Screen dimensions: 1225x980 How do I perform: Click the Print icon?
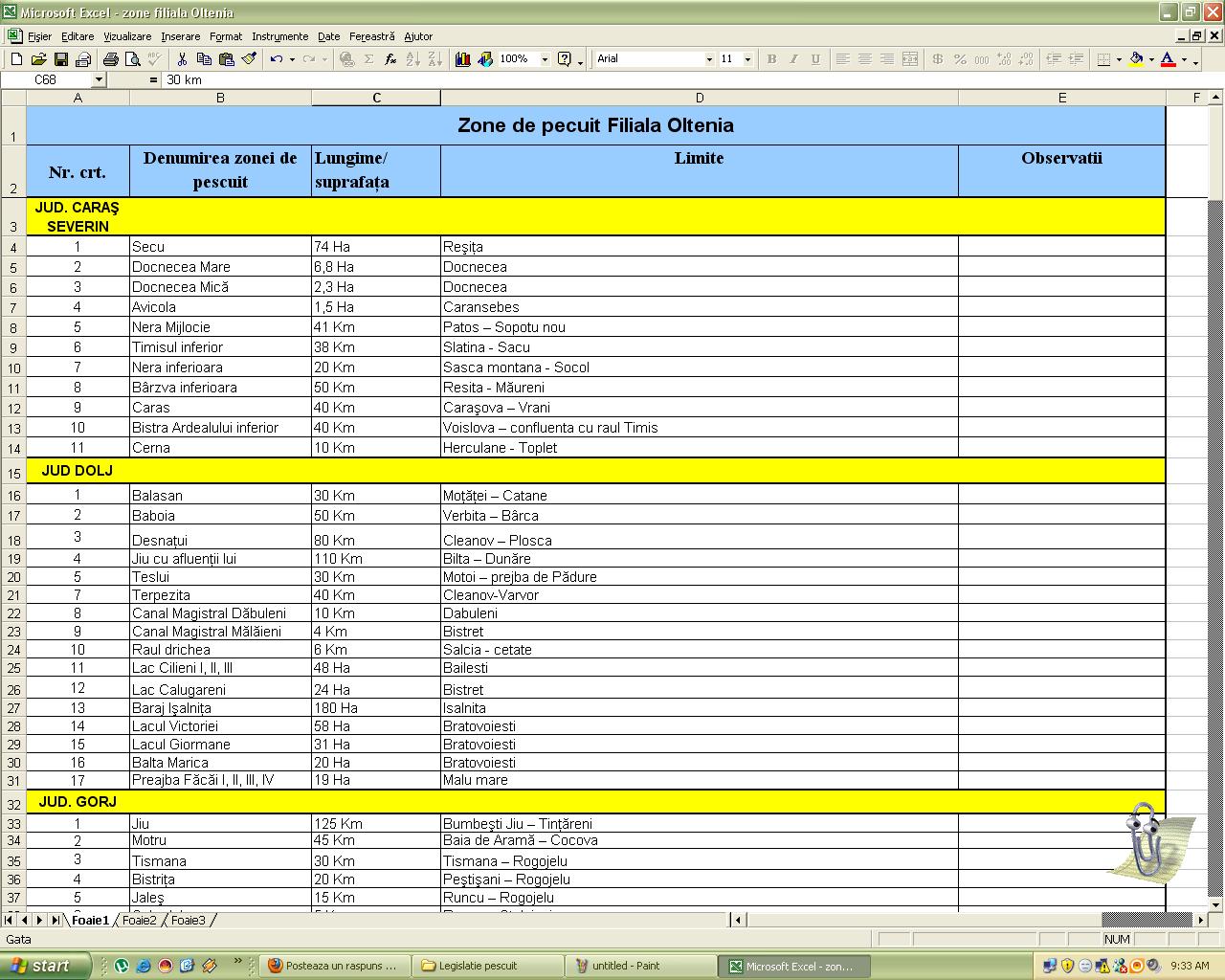[111, 59]
